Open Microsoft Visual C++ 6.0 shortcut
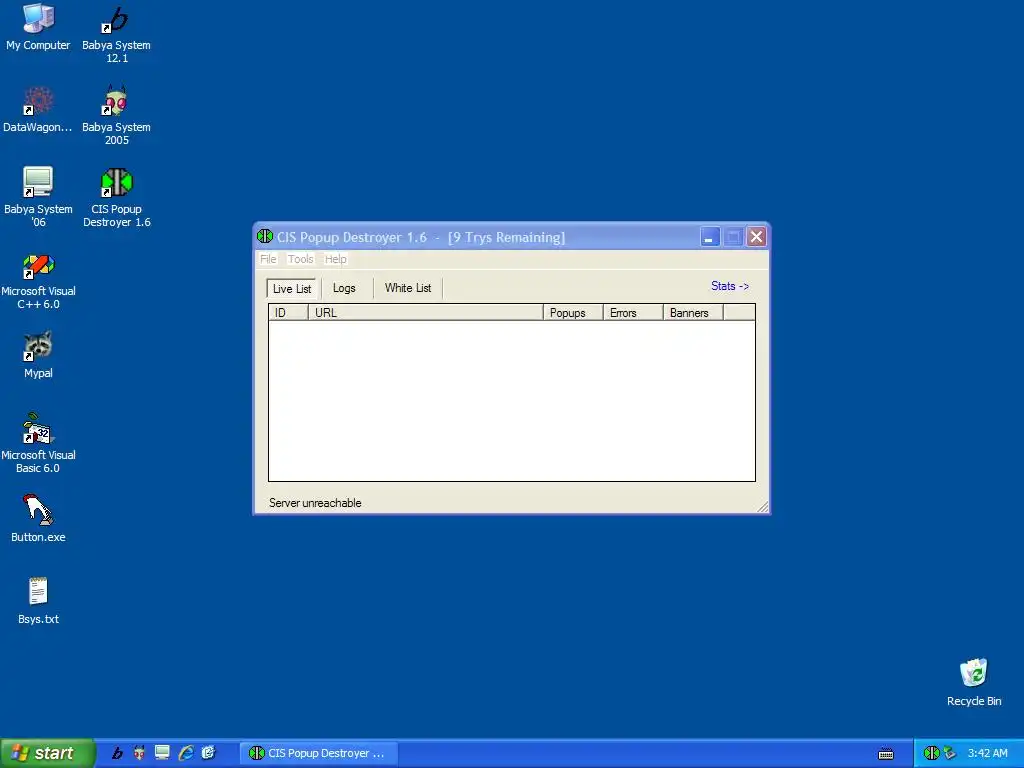The width and height of the screenshot is (1024, 768). [38, 281]
